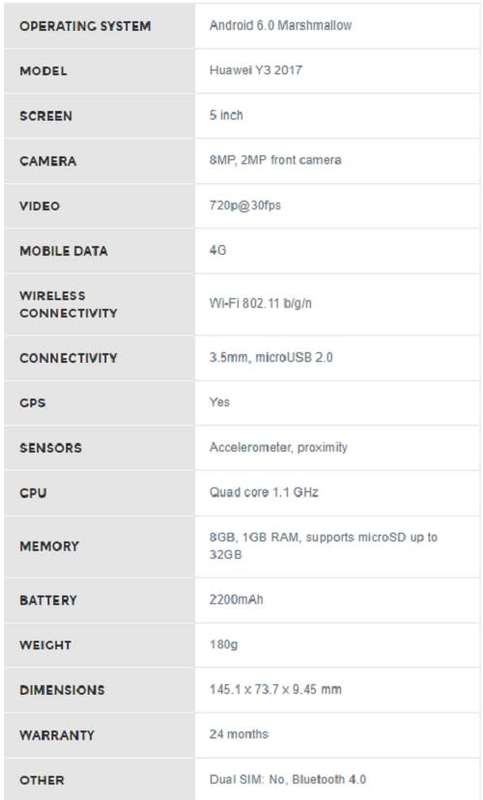Click the WIRELESS CONNECTIVITY label

click(x=68, y=304)
